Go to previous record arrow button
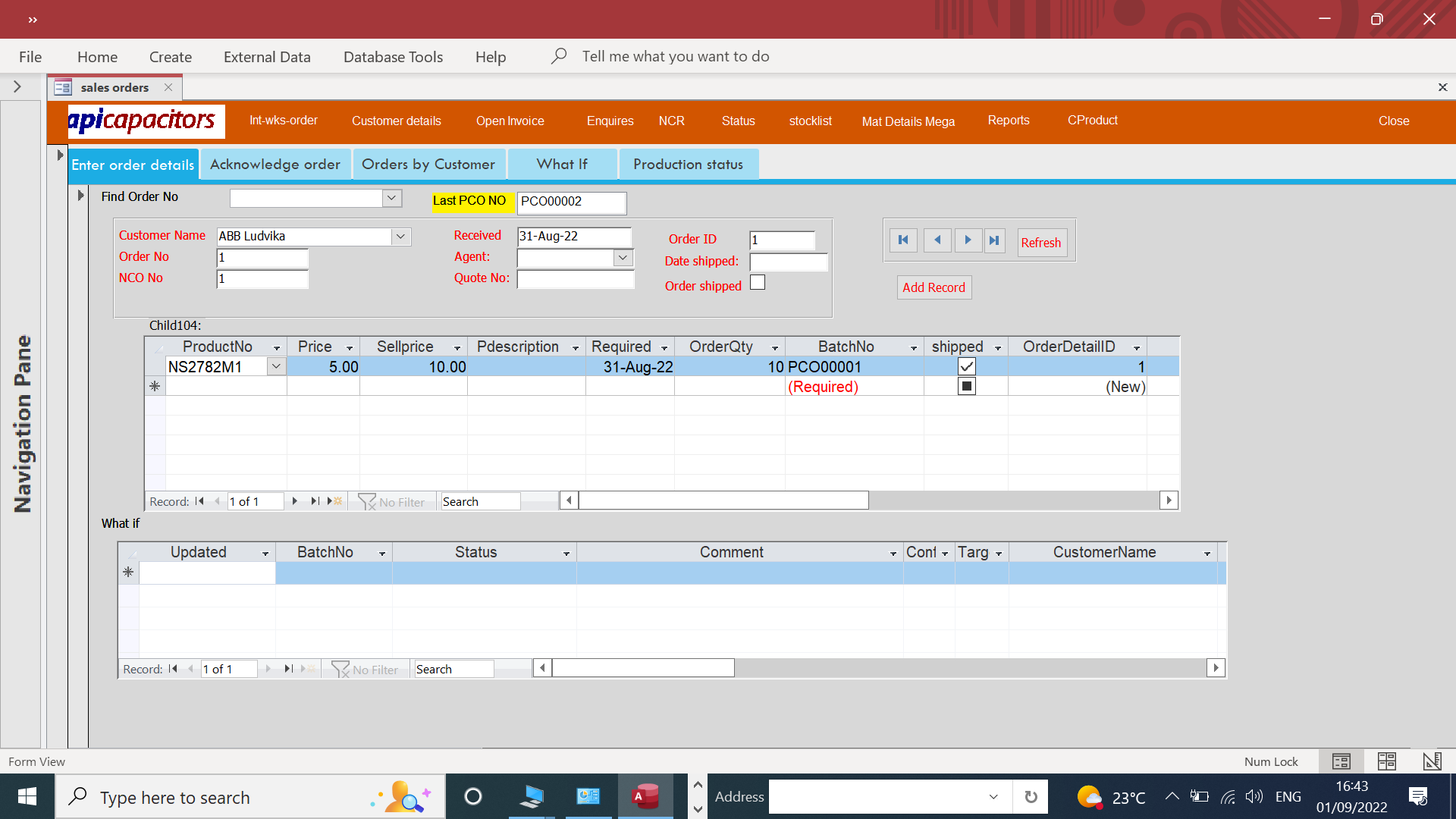 937,240
